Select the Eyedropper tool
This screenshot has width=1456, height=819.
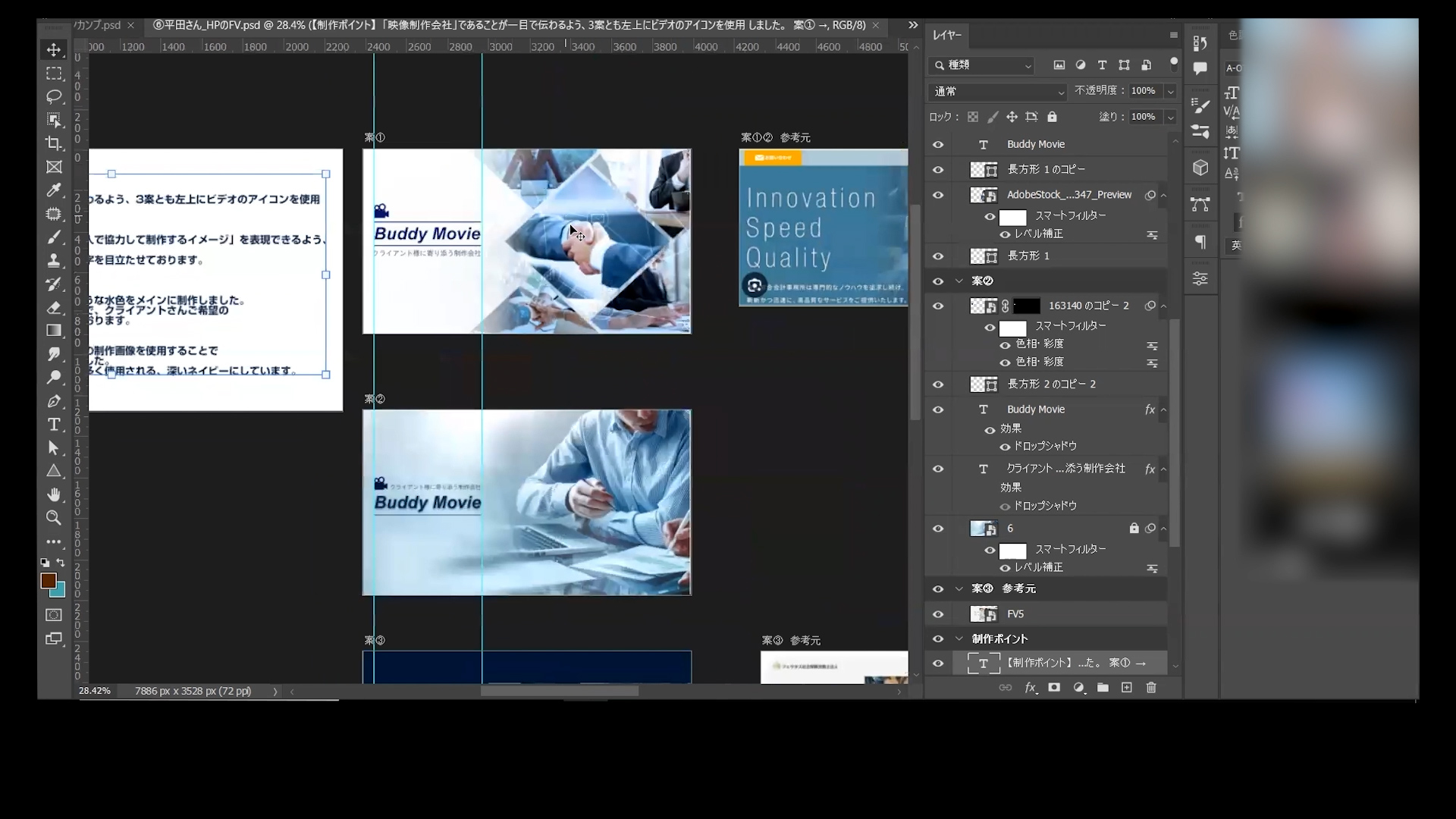tap(54, 190)
